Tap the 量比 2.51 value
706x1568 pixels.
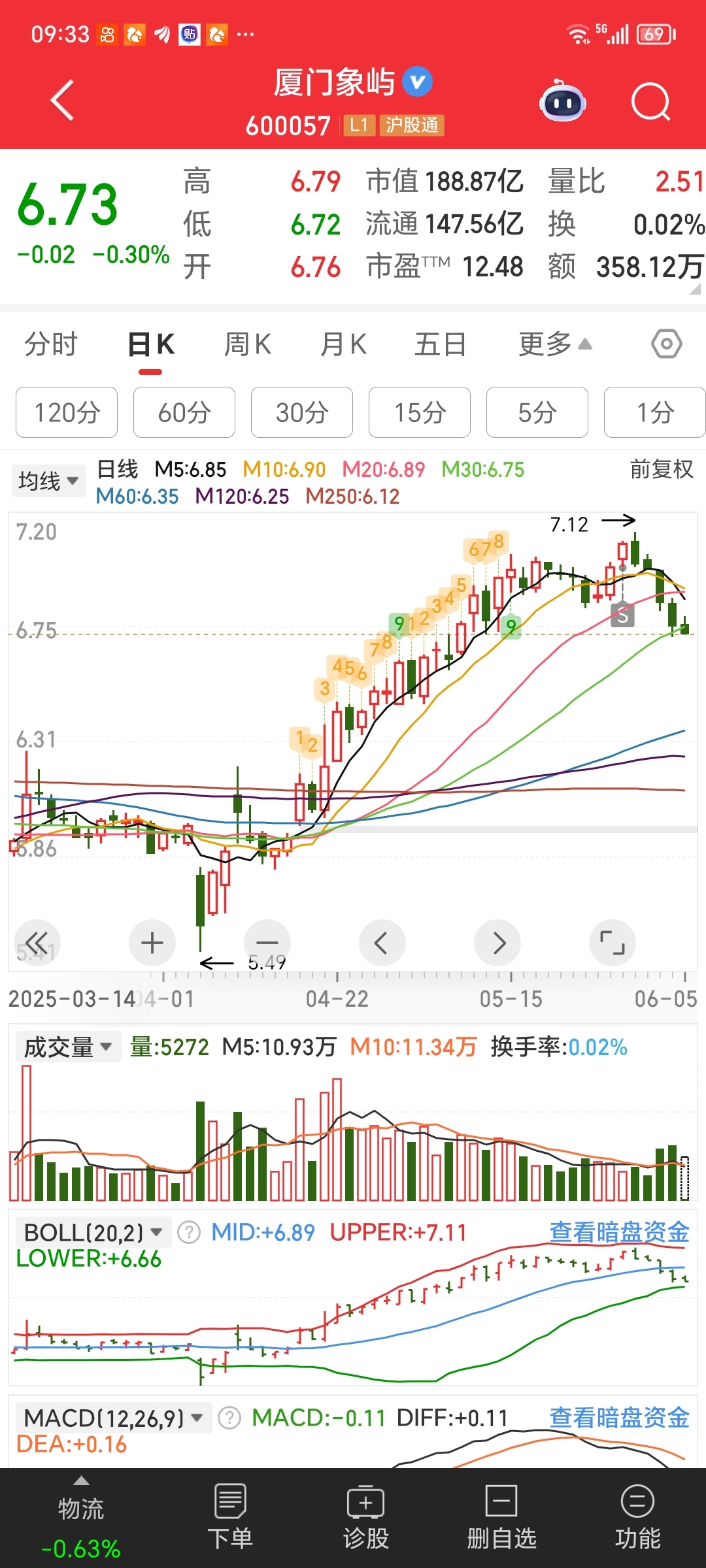point(626,182)
